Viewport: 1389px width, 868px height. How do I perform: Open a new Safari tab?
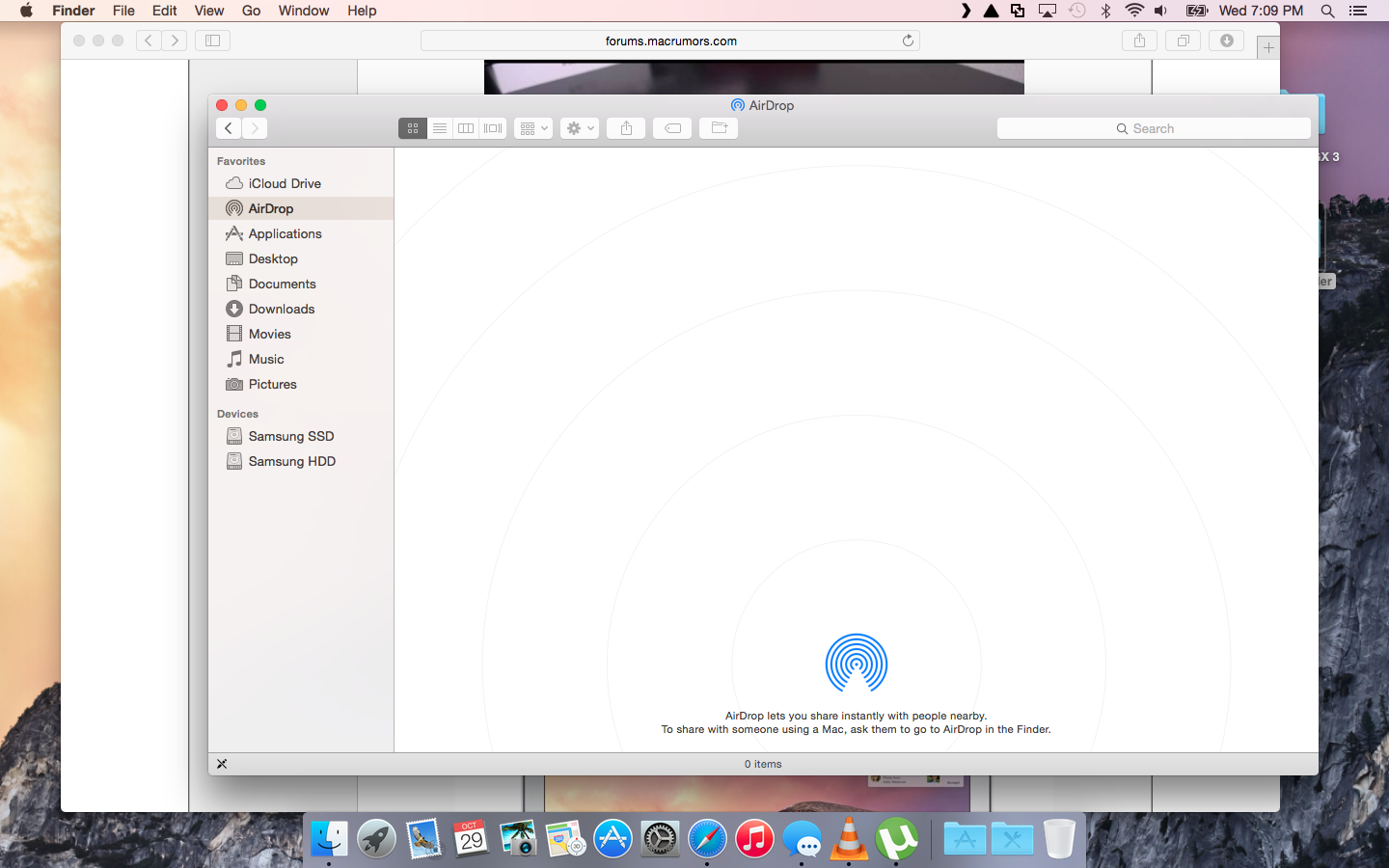pyautogui.click(x=1268, y=47)
